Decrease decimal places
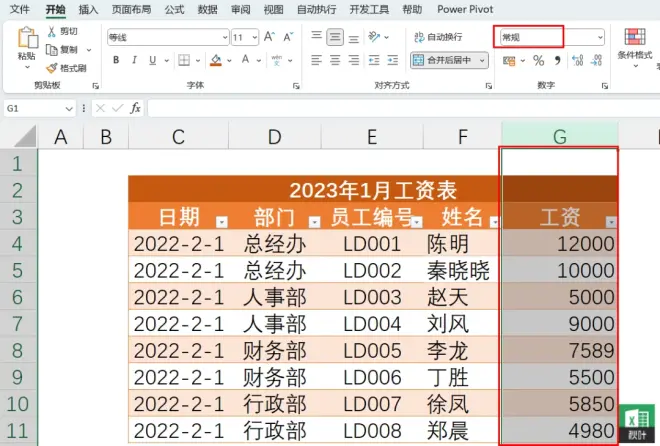 [596, 61]
